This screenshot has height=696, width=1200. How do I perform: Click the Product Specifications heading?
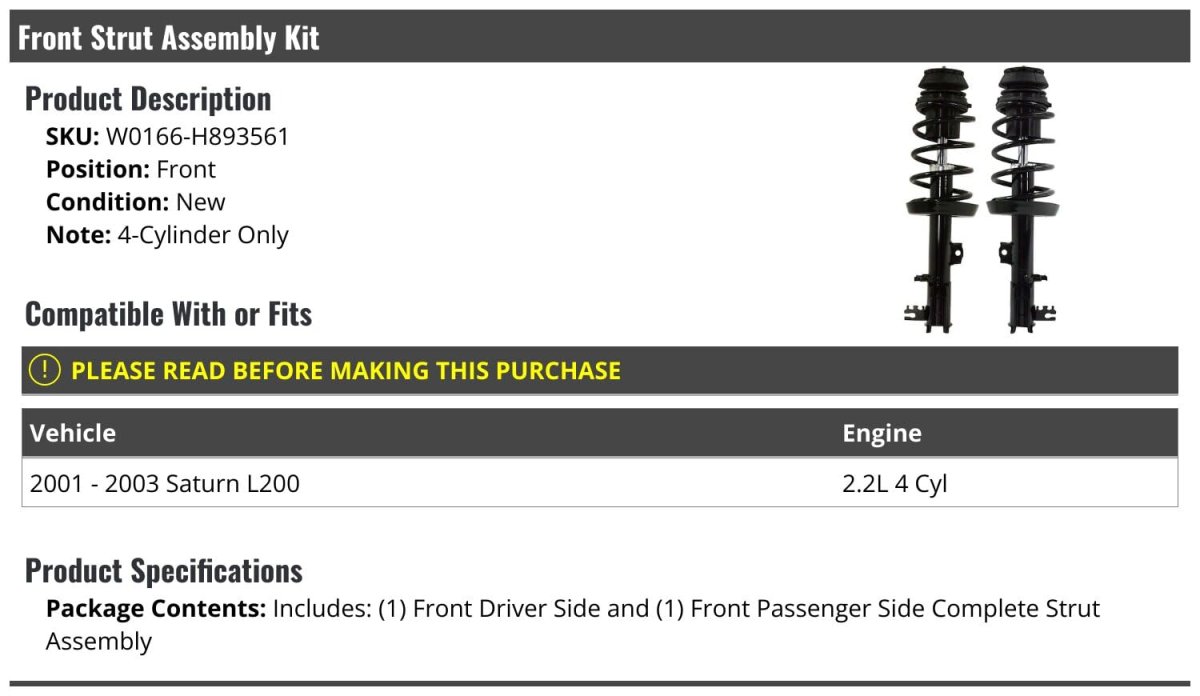(164, 571)
